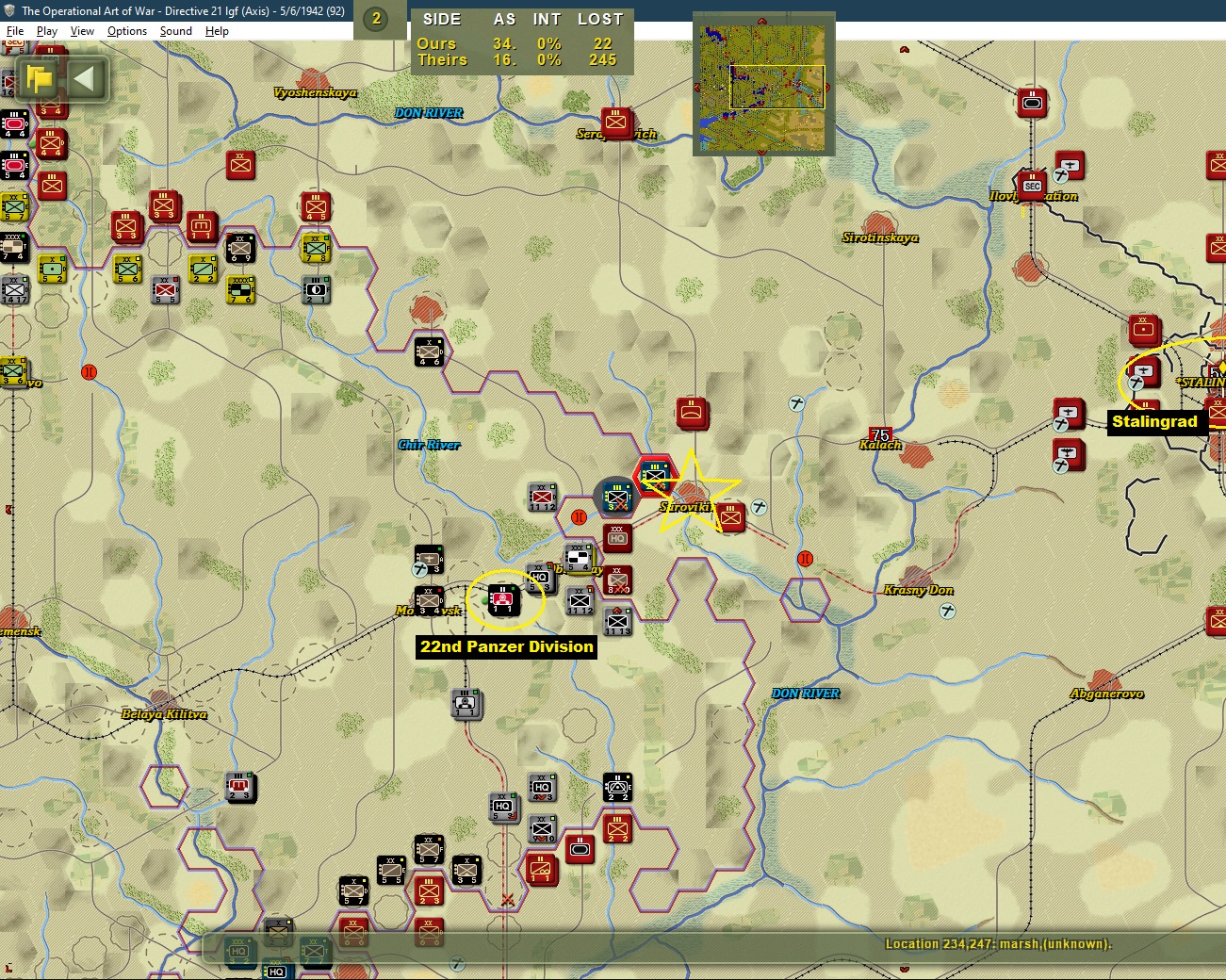Click the round number 2 indicator
Image resolution: width=1226 pixels, height=980 pixels.
point(376,19)
